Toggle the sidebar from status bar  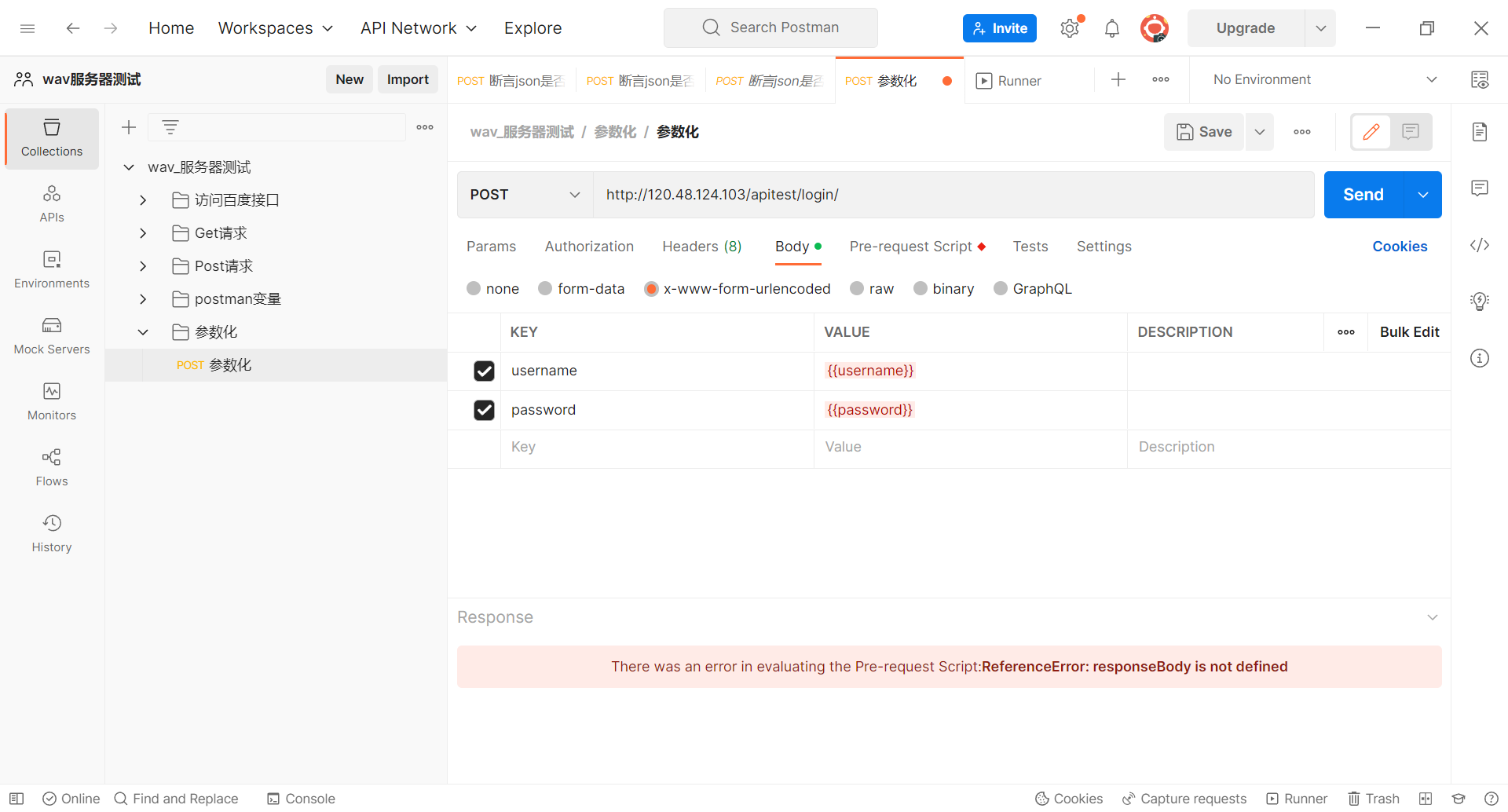point(16,799)
